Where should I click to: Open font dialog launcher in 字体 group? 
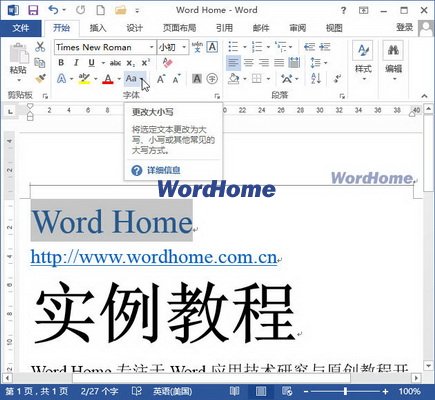217,96
